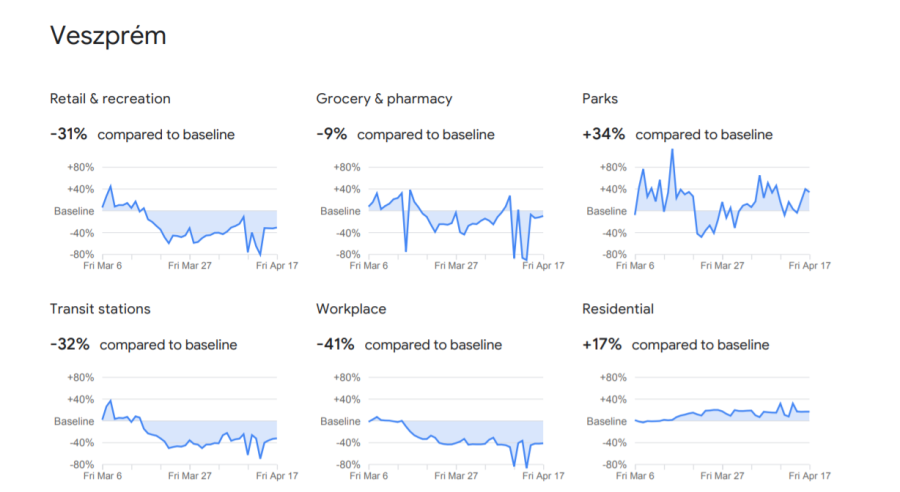Click the -31% retail percentage value
The width and height of the screenshot is (900, 492).
[x=69, y=134]
